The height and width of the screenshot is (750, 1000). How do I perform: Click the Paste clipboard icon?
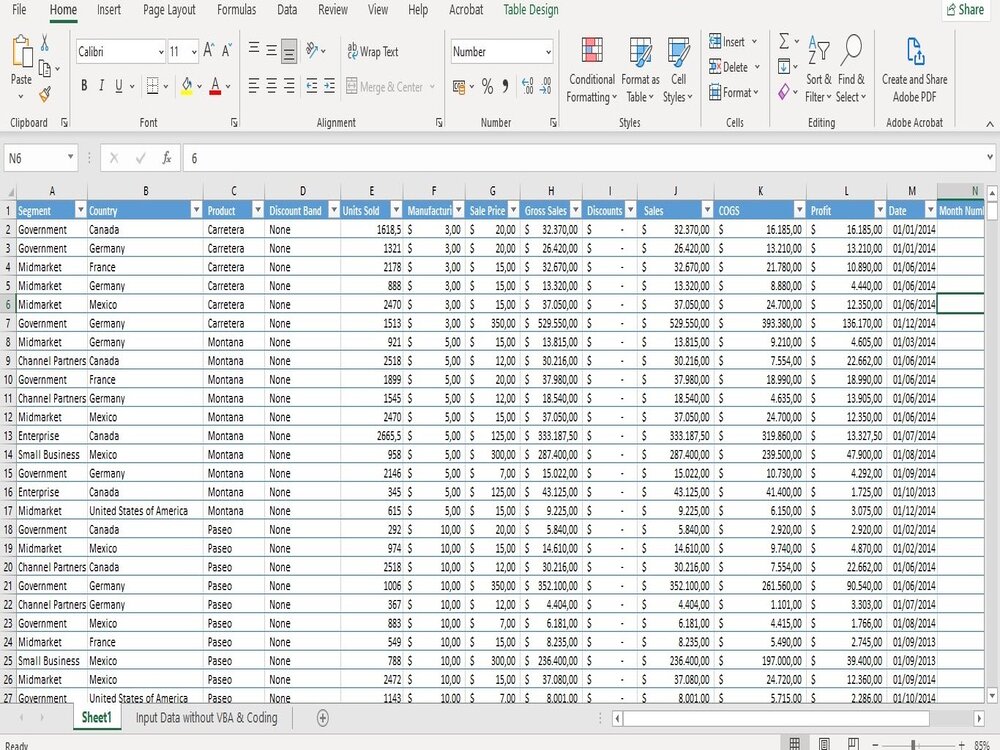tap(21, 52)
